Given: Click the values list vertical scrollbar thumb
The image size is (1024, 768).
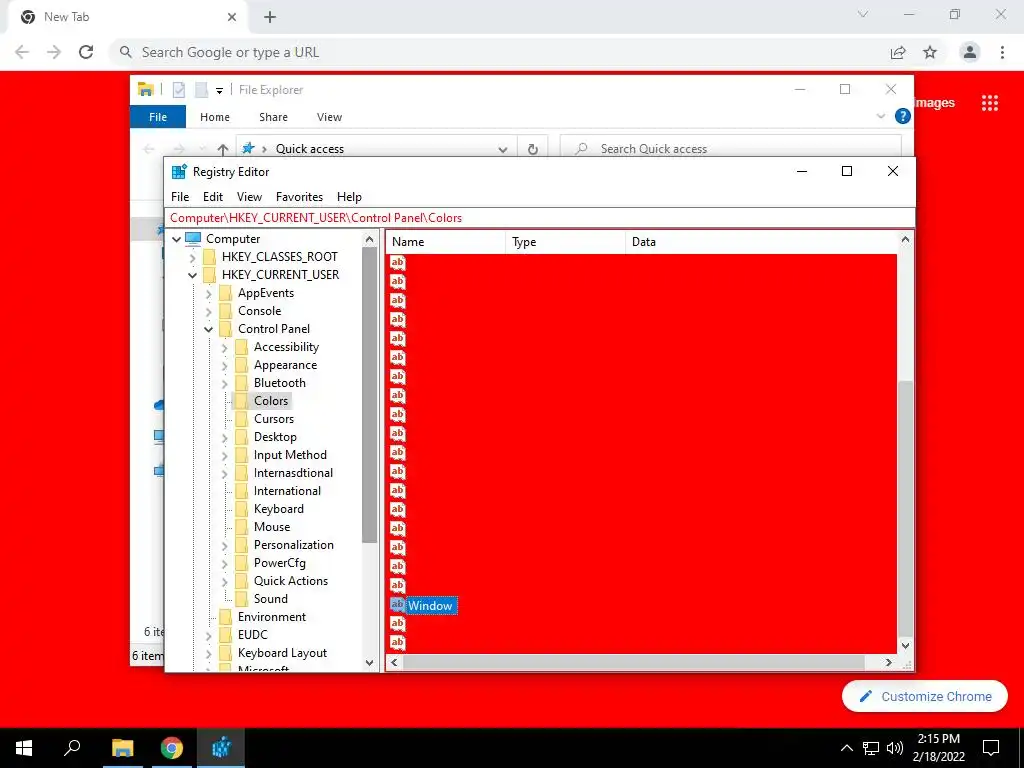Looking at the screenshot, I should (905, 508).
